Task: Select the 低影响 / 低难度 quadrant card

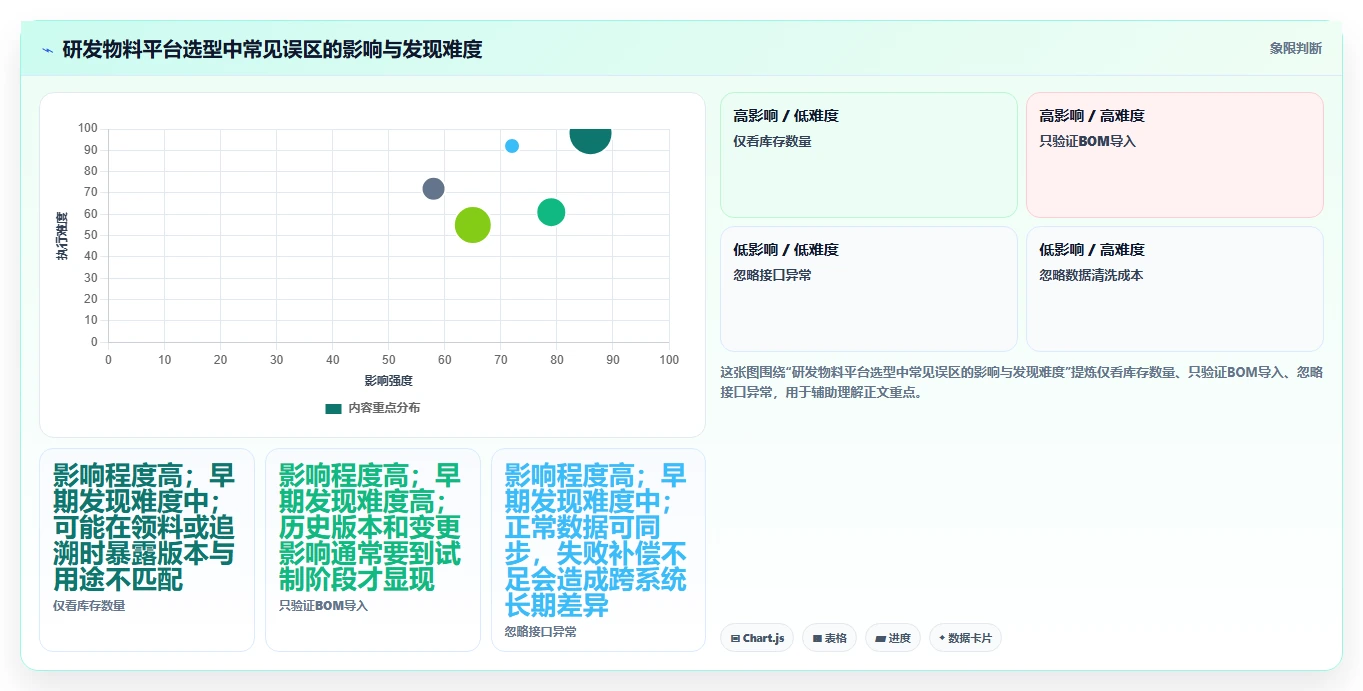Action: click(868, 289)
